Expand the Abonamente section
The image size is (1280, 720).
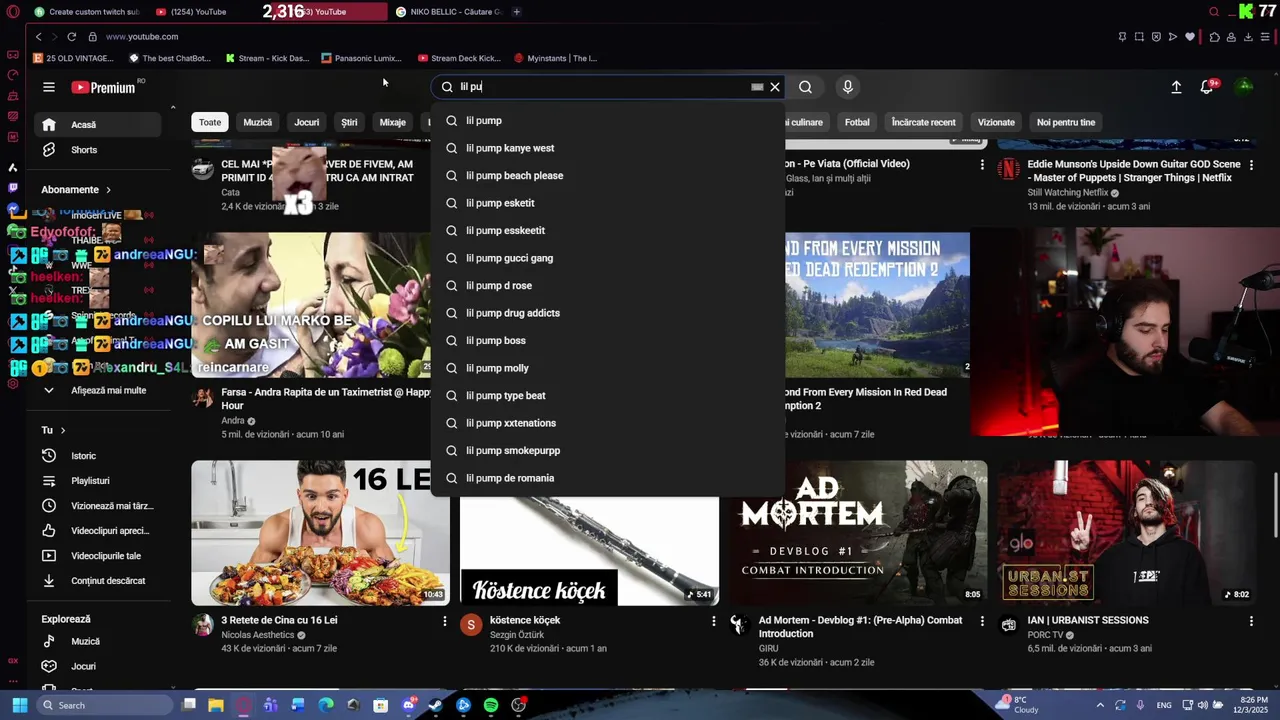tap(77, 189)
